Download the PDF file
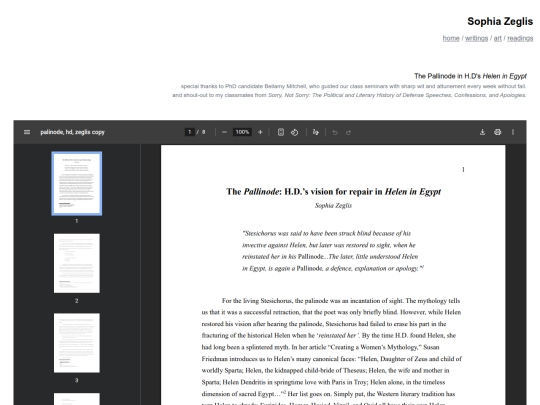Image resolution: width=540 pixels, height=405 pixels. [x=482, y=132]
